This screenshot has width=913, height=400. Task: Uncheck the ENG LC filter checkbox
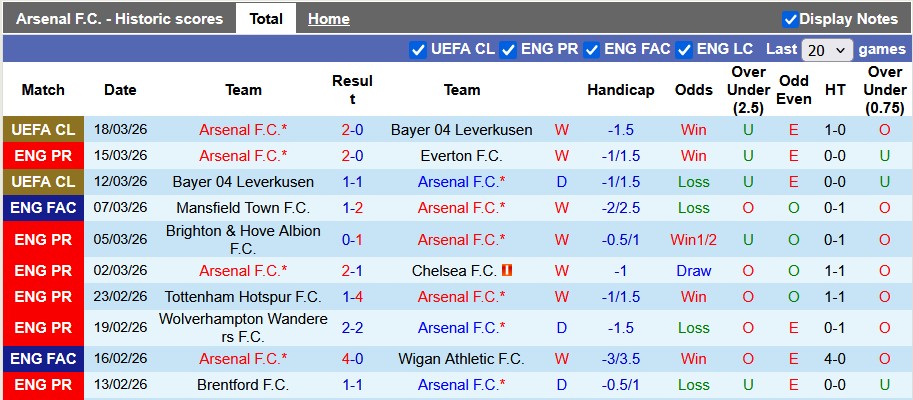[x=684, y=49]
